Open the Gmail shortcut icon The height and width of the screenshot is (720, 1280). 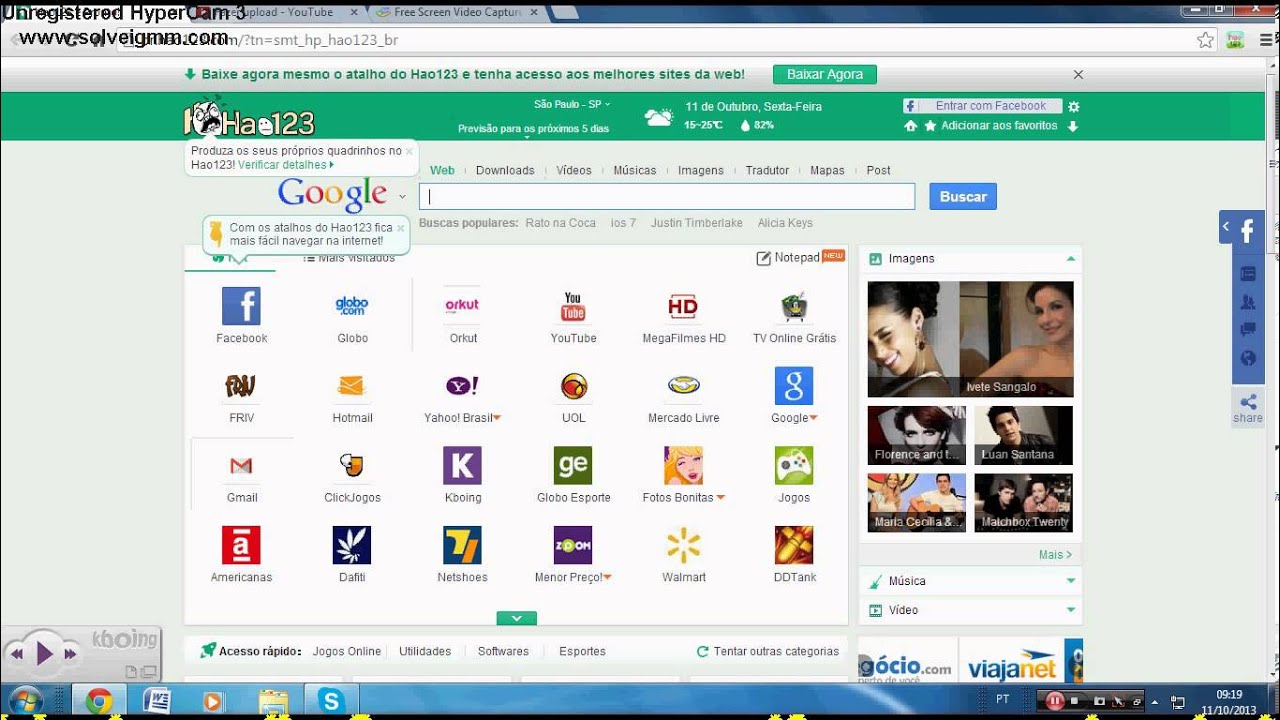click(241, 466)
